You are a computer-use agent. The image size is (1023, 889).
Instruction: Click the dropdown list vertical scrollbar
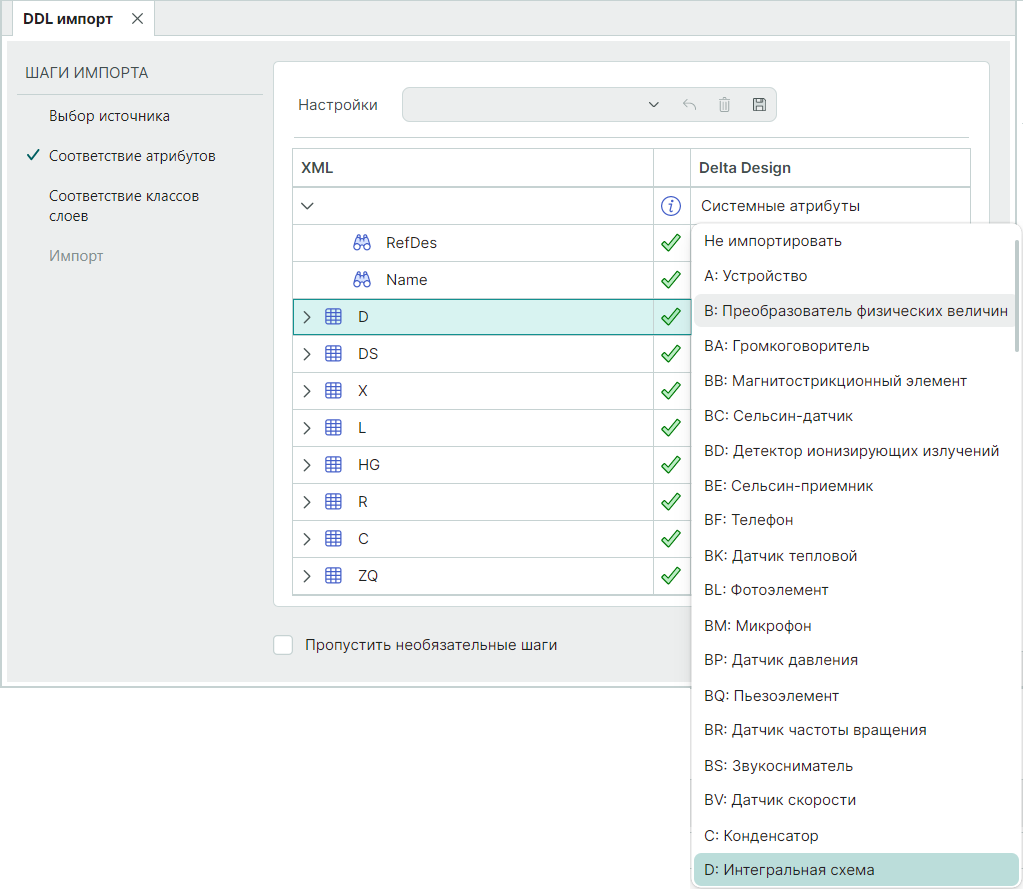(1017, 300)
